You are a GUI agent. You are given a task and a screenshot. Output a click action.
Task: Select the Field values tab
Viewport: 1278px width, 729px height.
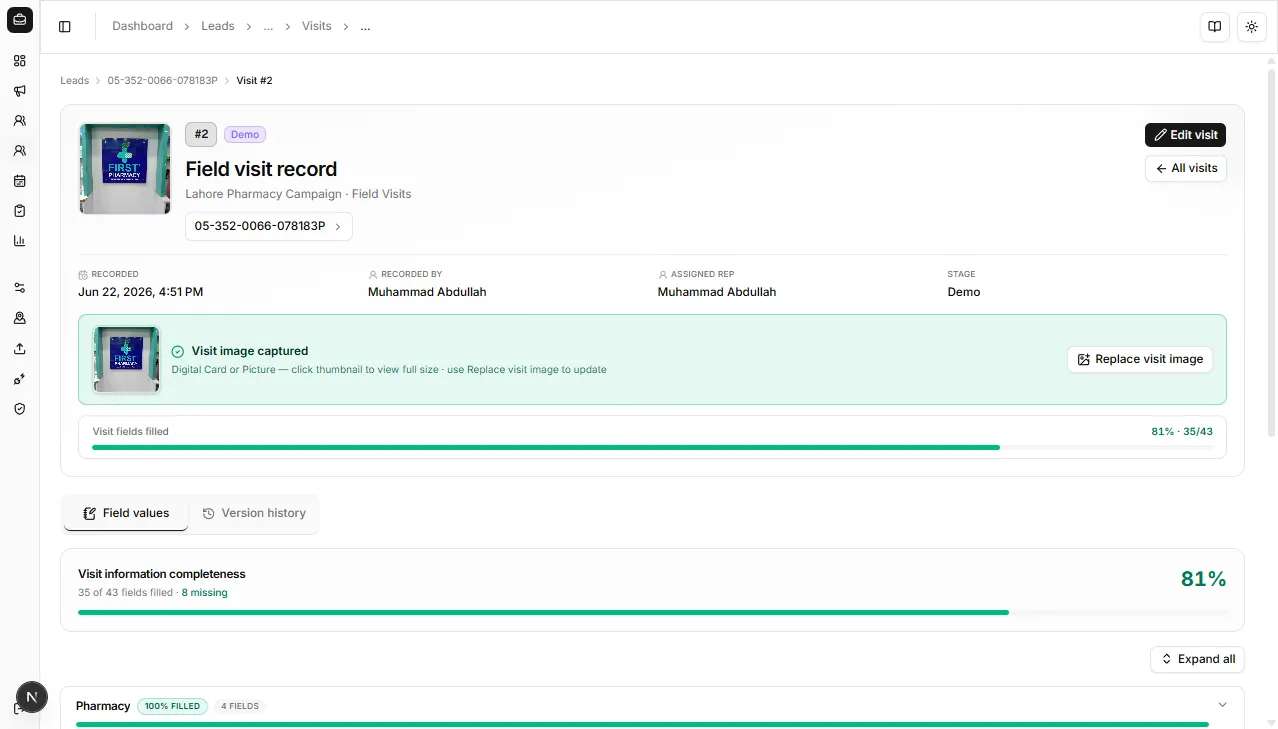[x=126, y=513]
